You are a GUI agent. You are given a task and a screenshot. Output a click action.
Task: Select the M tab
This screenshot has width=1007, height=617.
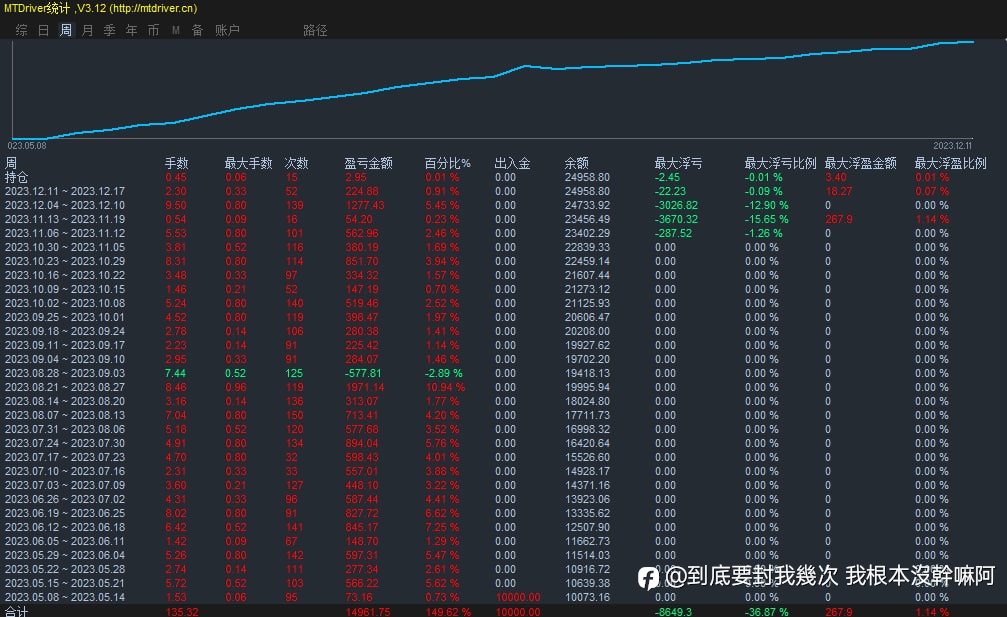coord(175,30)
